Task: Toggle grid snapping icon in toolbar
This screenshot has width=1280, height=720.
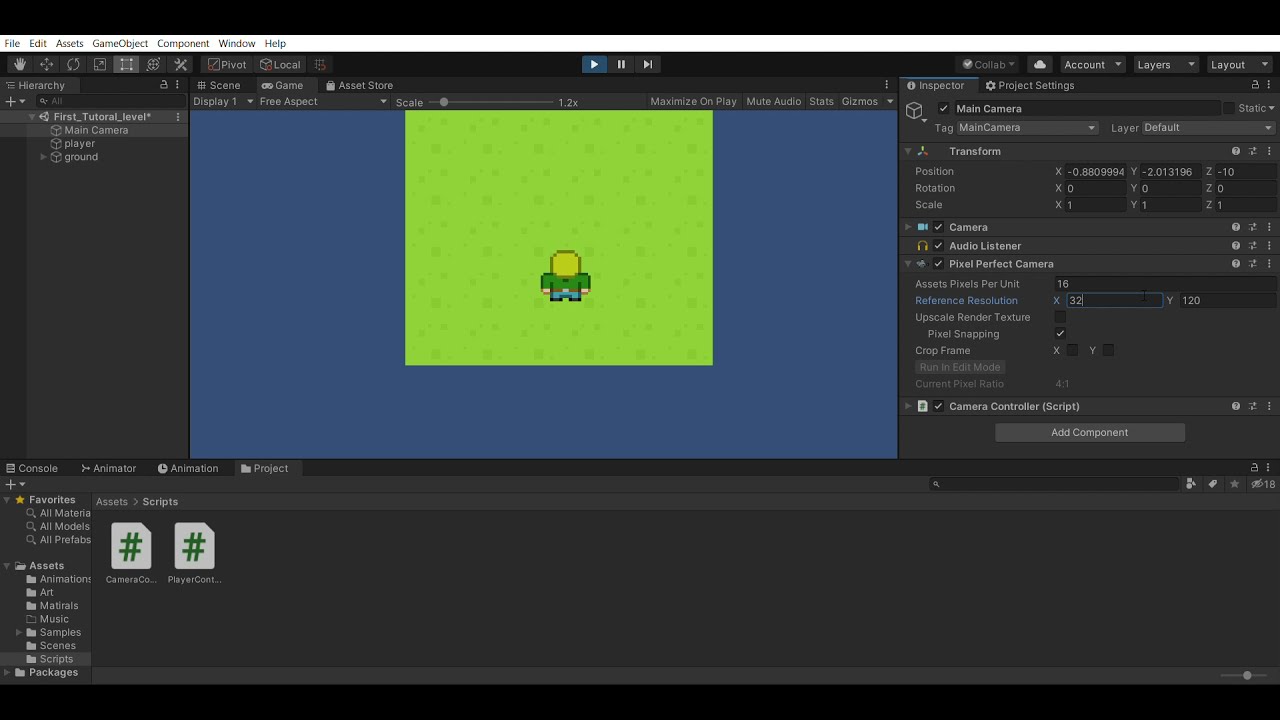Action: click(320, 64)
